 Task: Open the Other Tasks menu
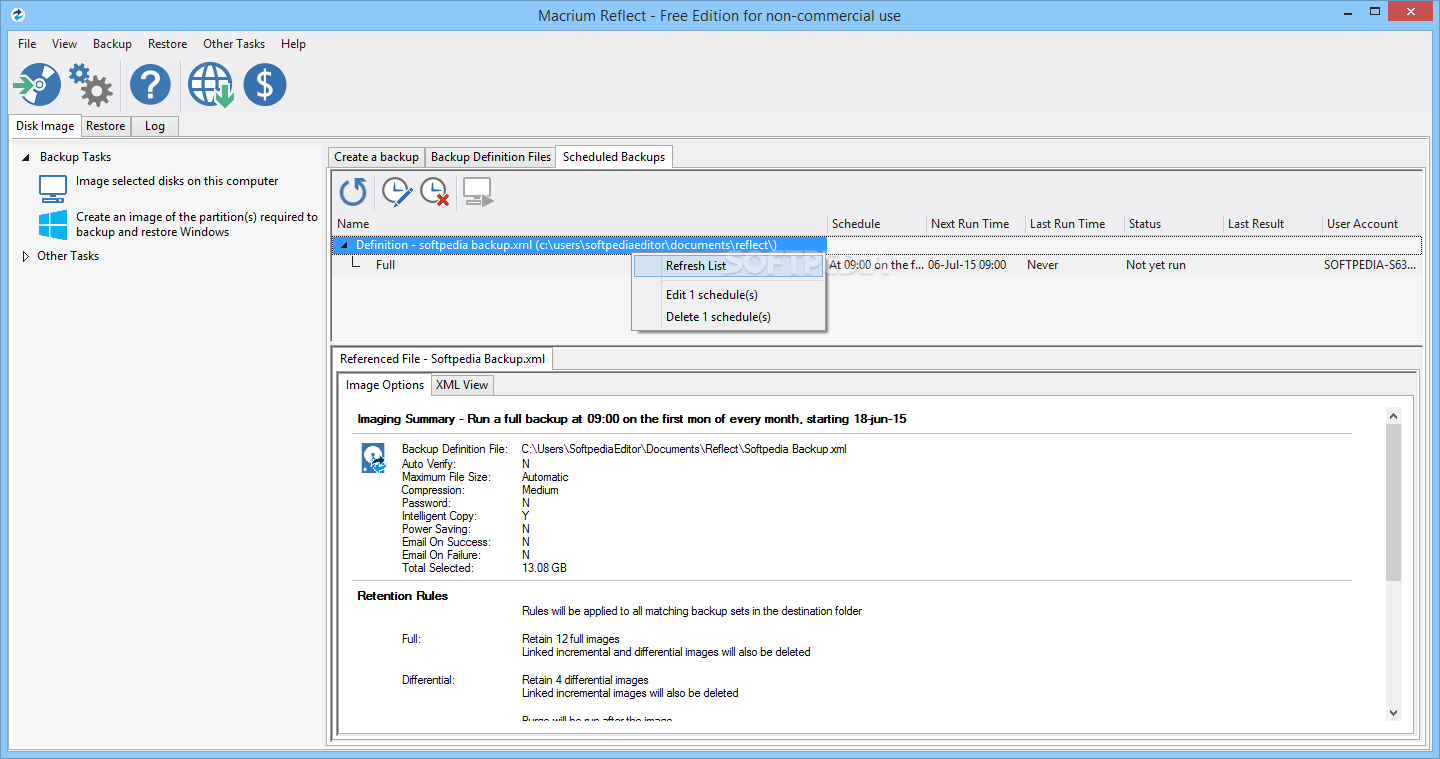coord(234,44)
